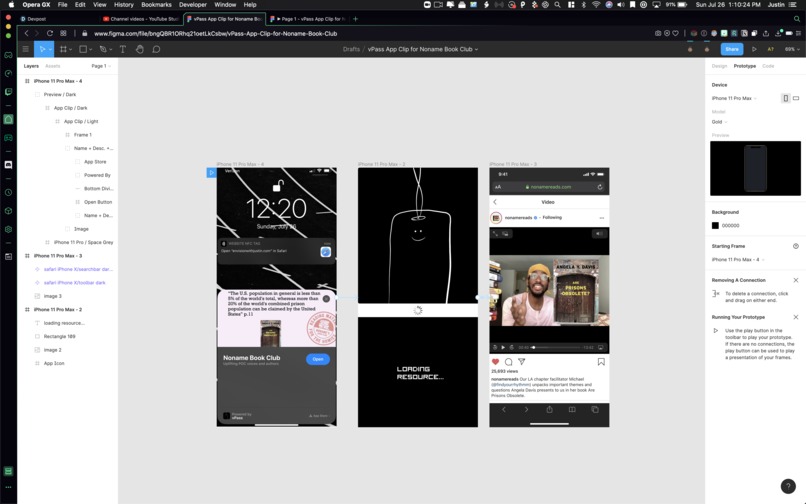
Task: Open starting frame settings icon
Action: coord(796,246)
